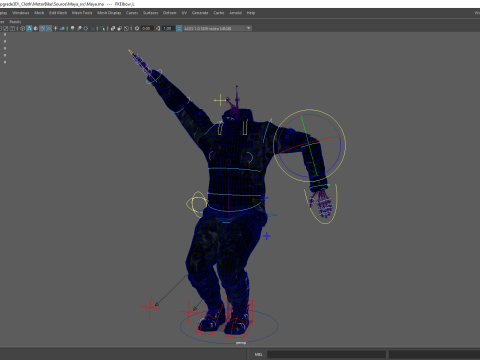The width and height of the screenshot is (480, 360).
Task: Toggle Wireframe on Shaded icon
Action: 42,28
